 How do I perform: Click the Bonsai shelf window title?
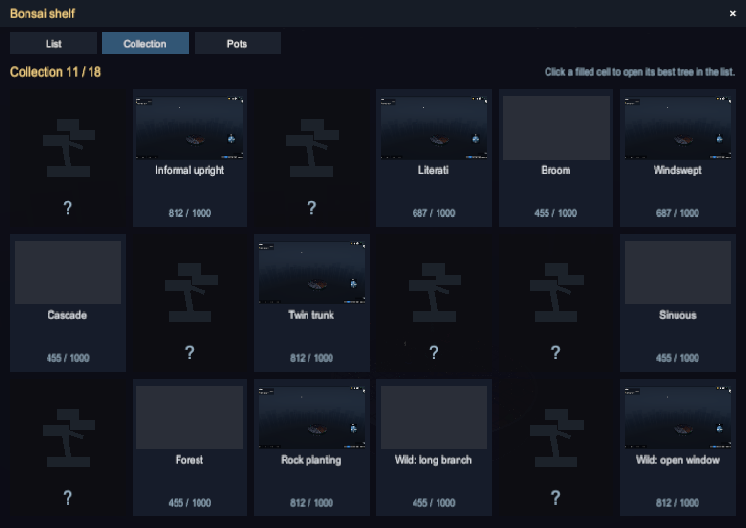point(42,13)
